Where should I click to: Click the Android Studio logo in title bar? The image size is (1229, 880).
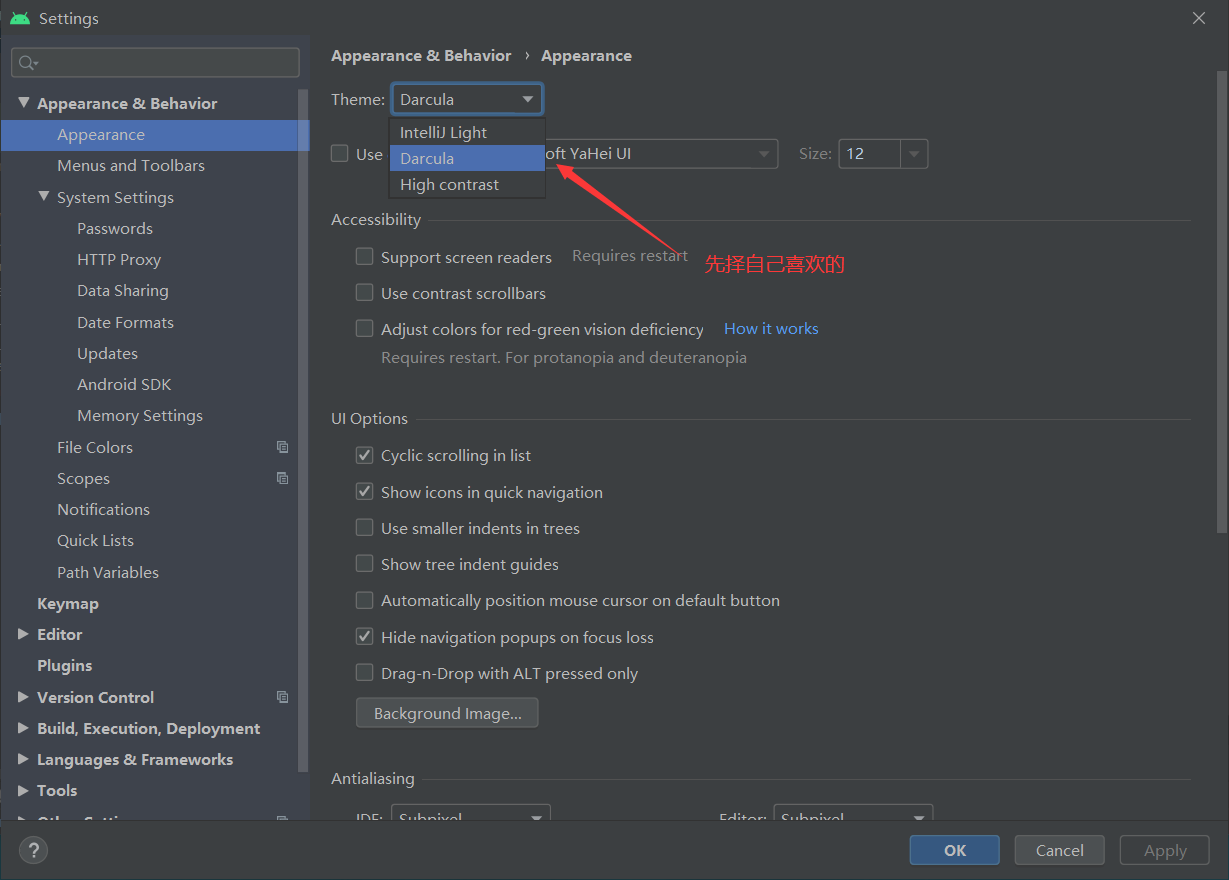[x=20, y=18]
